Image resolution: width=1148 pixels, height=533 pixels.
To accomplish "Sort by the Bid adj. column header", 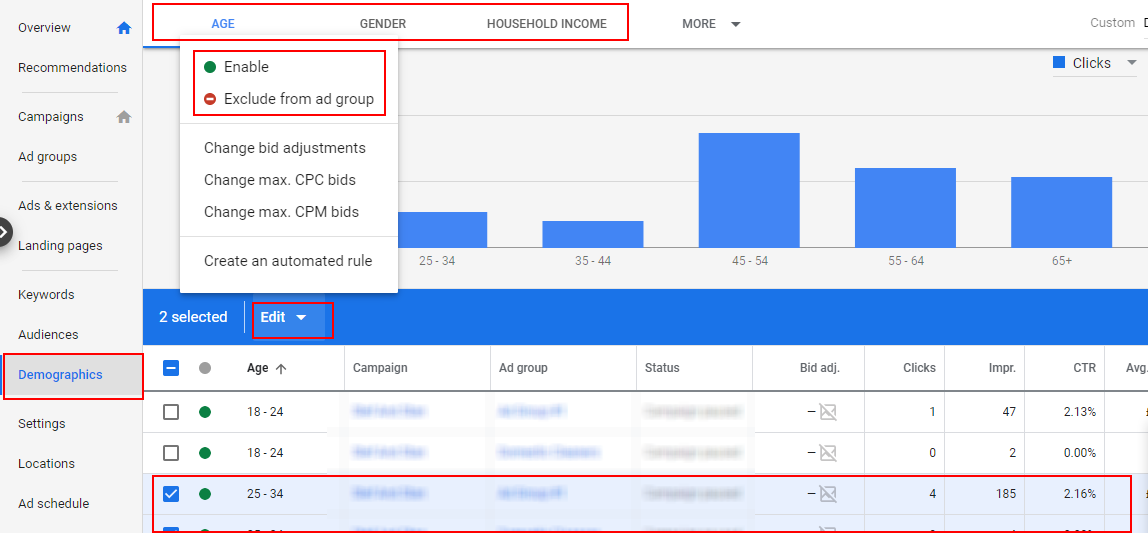I will click(819, 368).
